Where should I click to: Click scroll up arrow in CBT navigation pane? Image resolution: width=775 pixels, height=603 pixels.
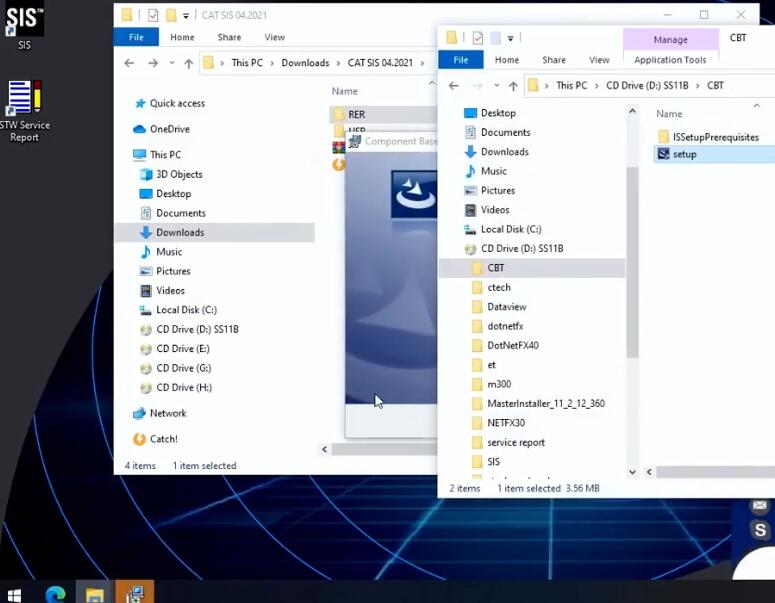[x=632, y=112]
